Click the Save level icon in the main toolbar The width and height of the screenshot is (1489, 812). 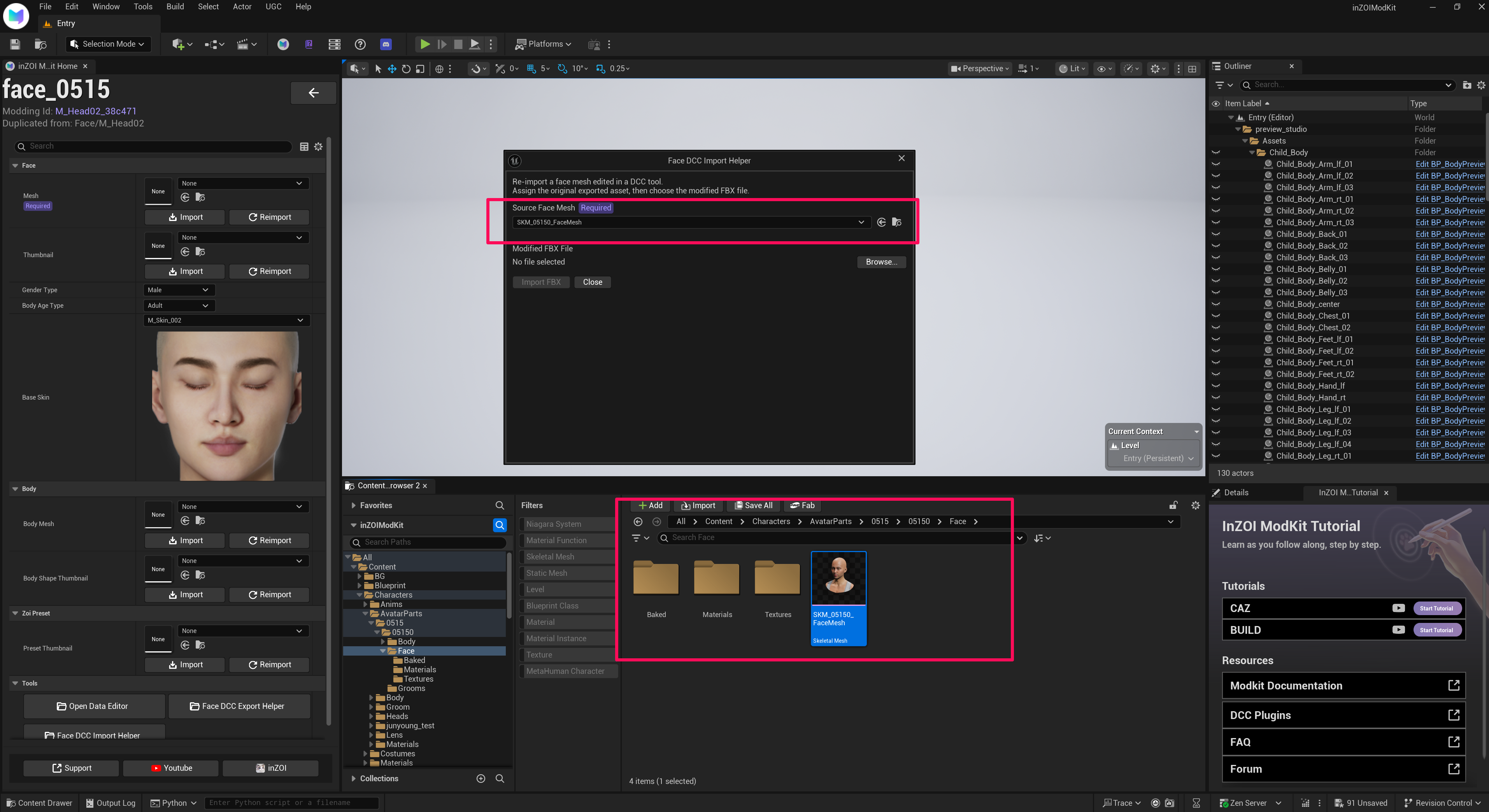tap(15, 44)
